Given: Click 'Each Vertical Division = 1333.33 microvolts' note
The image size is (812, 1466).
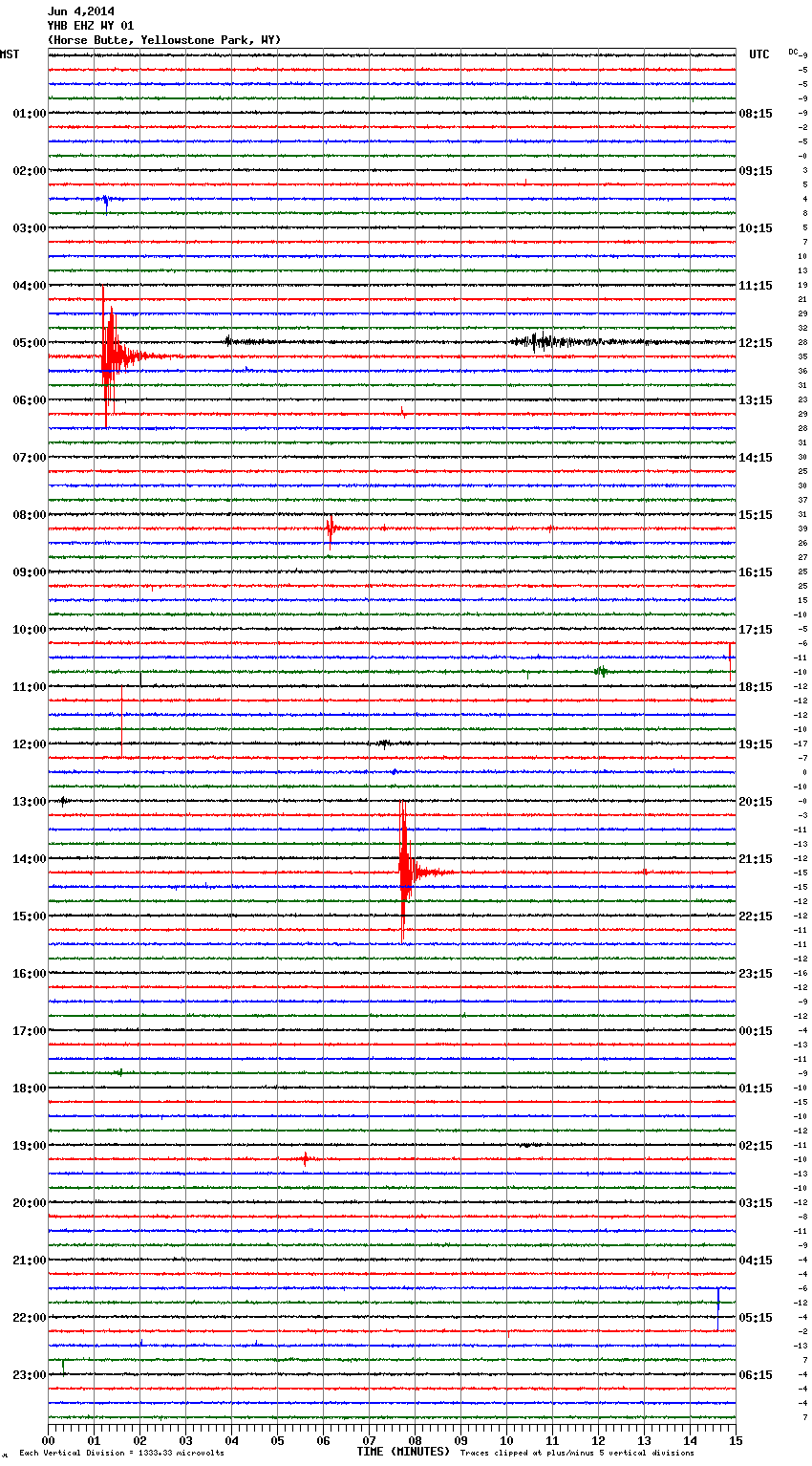Looking at the screenshot, I should 121,1454.
